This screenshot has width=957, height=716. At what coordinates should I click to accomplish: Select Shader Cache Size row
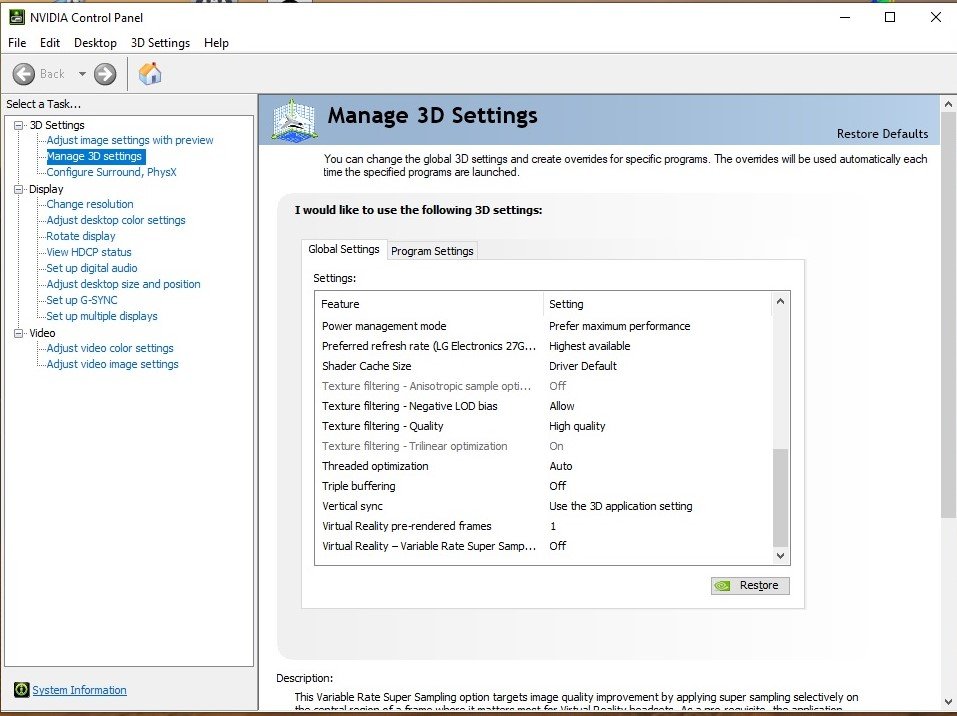click(x=544, y=366)
